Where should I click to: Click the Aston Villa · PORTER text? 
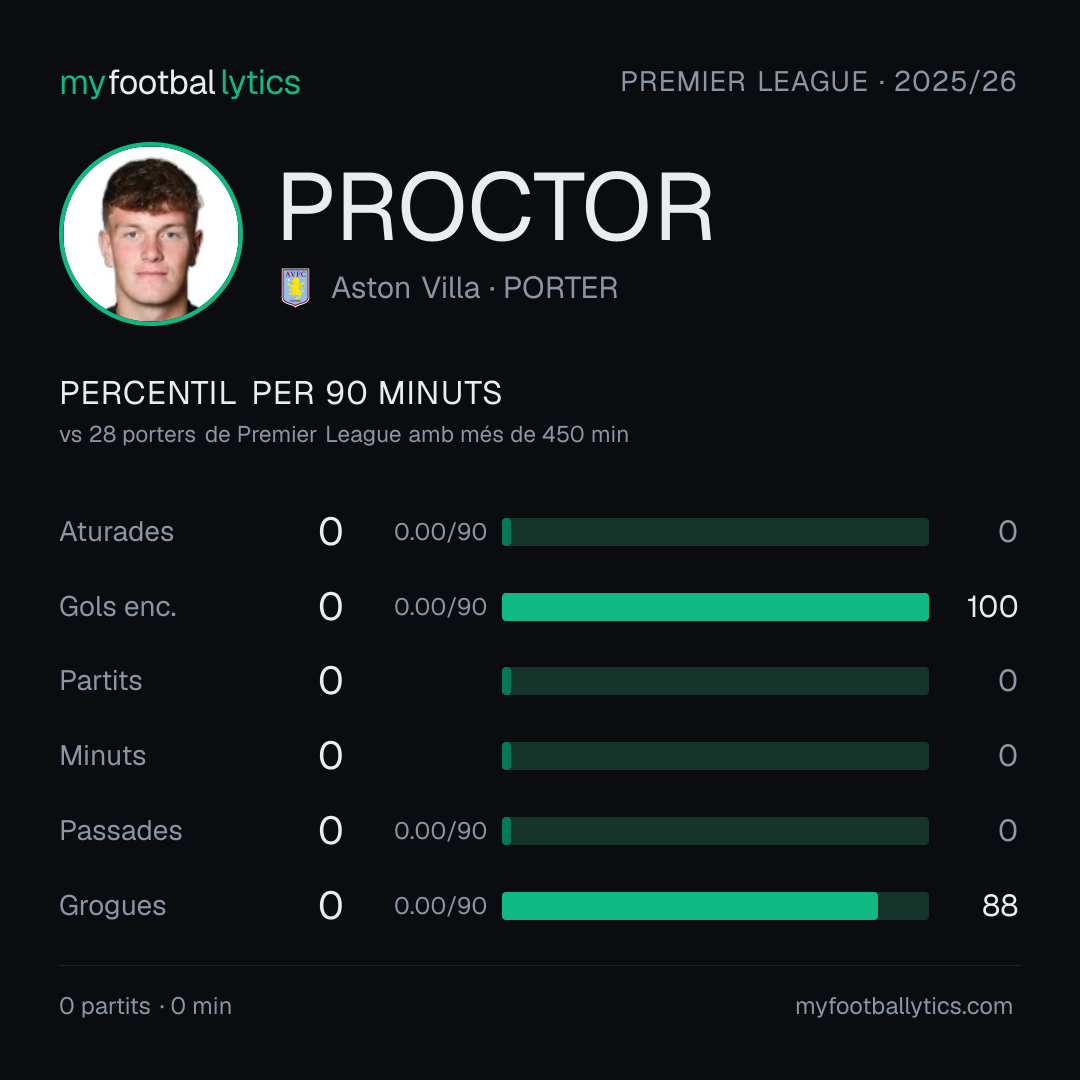(x=475, y=288)
